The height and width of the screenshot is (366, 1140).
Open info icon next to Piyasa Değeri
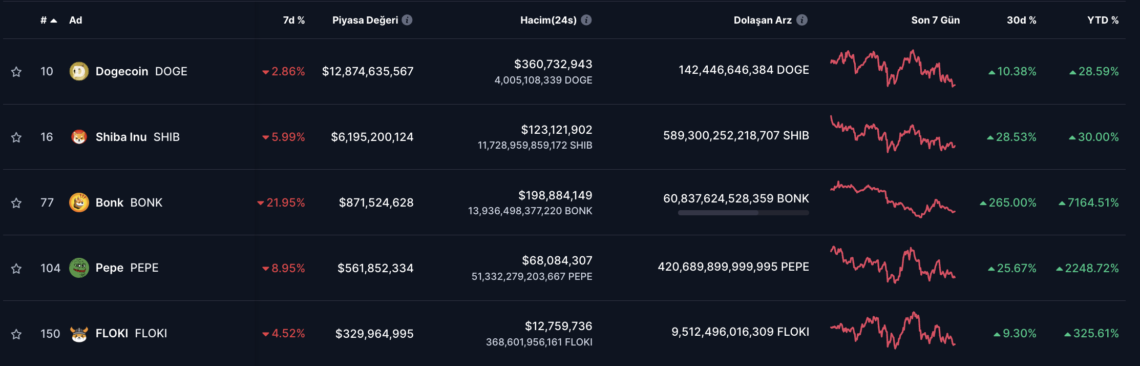[x=407, y=20]
